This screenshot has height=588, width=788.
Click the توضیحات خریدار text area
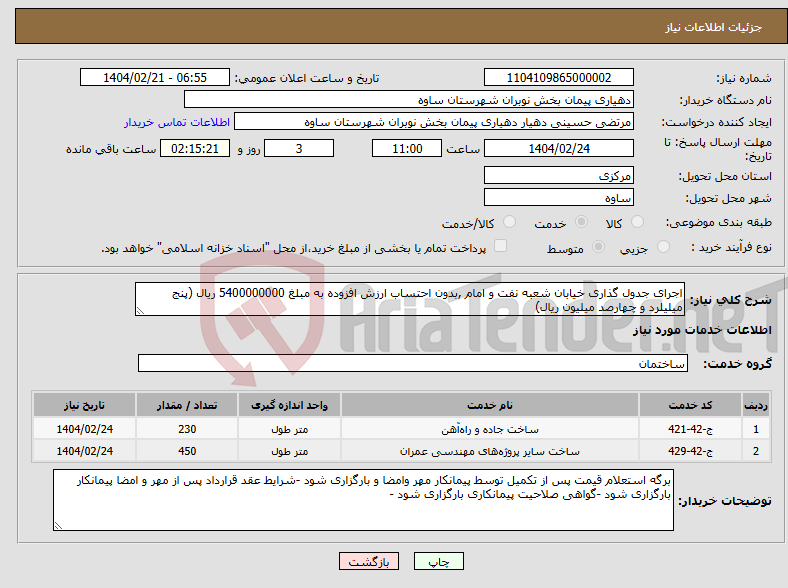363,500
